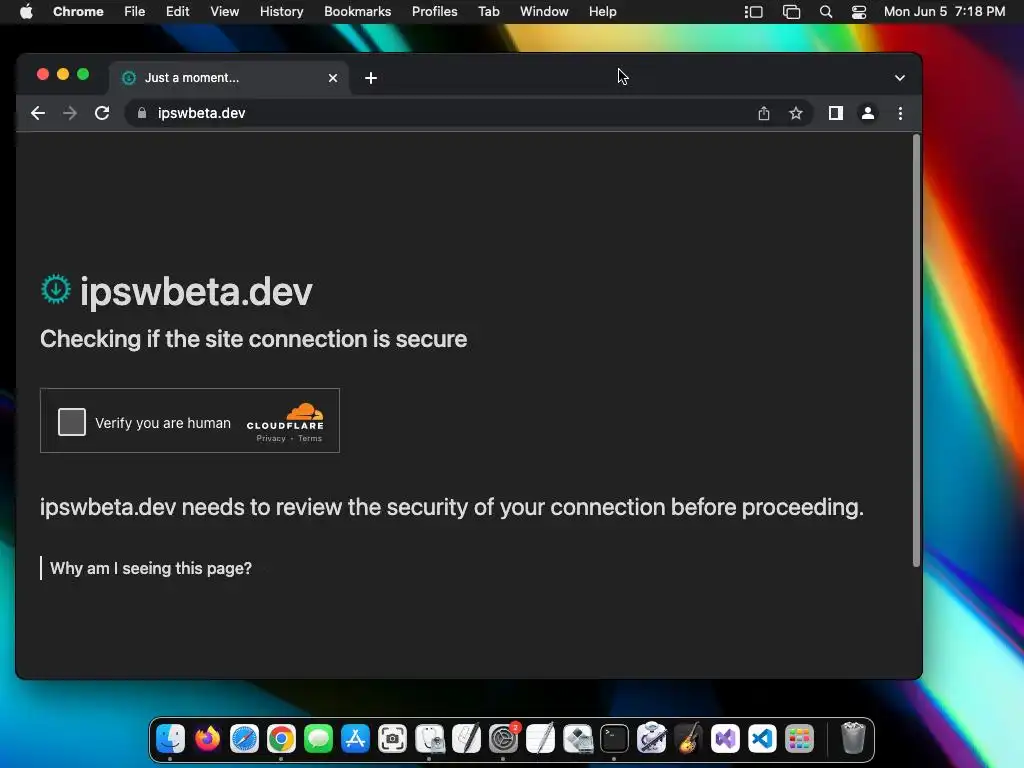Launch Firefox from the Dock
The width and height of the screenshot is (1024, 768).
pos(208,739)
